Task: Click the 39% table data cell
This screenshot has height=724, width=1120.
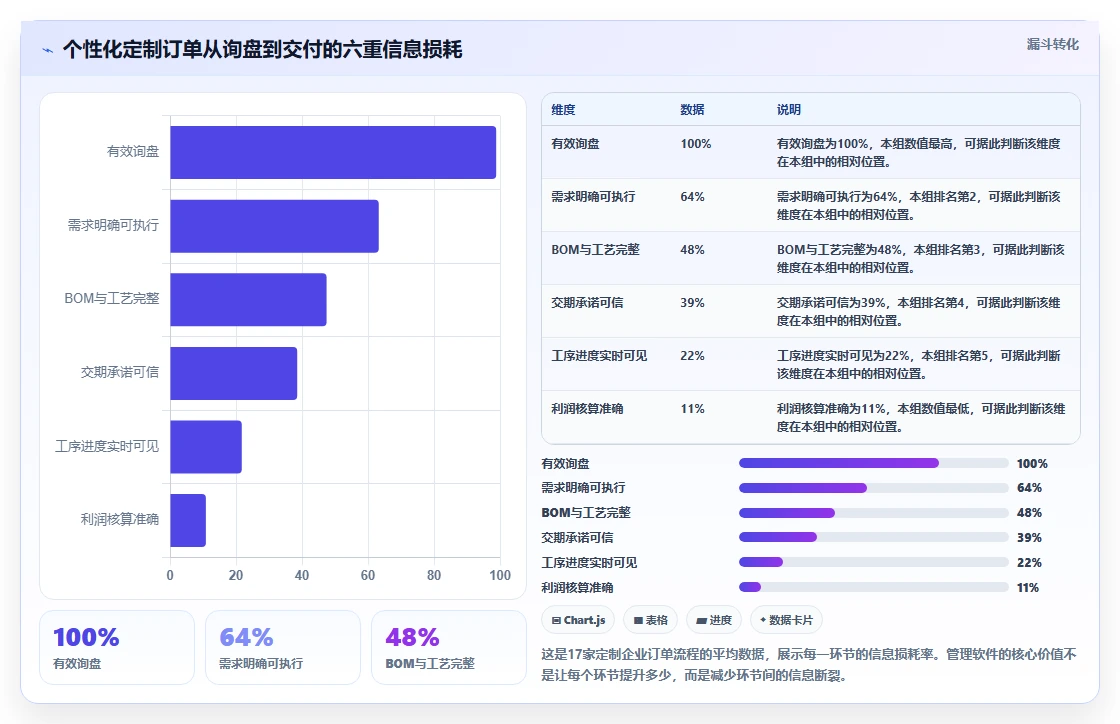Action: (692, 302)
